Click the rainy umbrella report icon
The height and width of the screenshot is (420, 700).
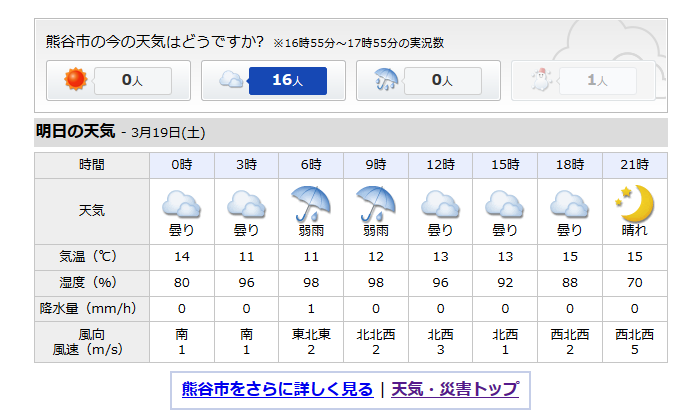point(386,79)
